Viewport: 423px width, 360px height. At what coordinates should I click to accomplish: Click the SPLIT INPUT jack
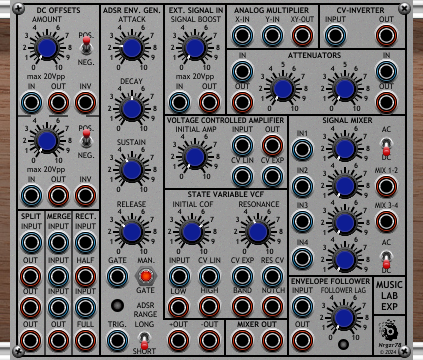pyautogui.click(x=31, y=242)
